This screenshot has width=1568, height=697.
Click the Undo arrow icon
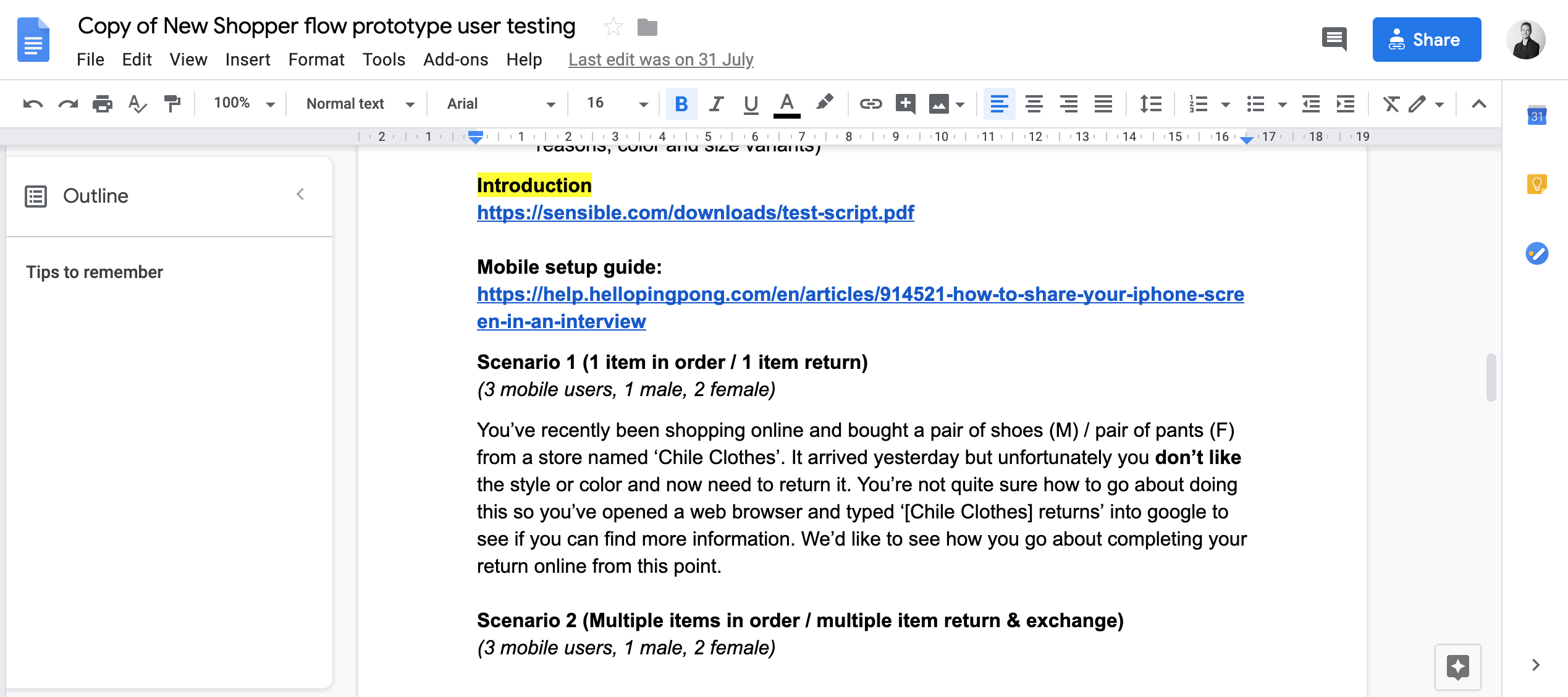tap(32, 104)
